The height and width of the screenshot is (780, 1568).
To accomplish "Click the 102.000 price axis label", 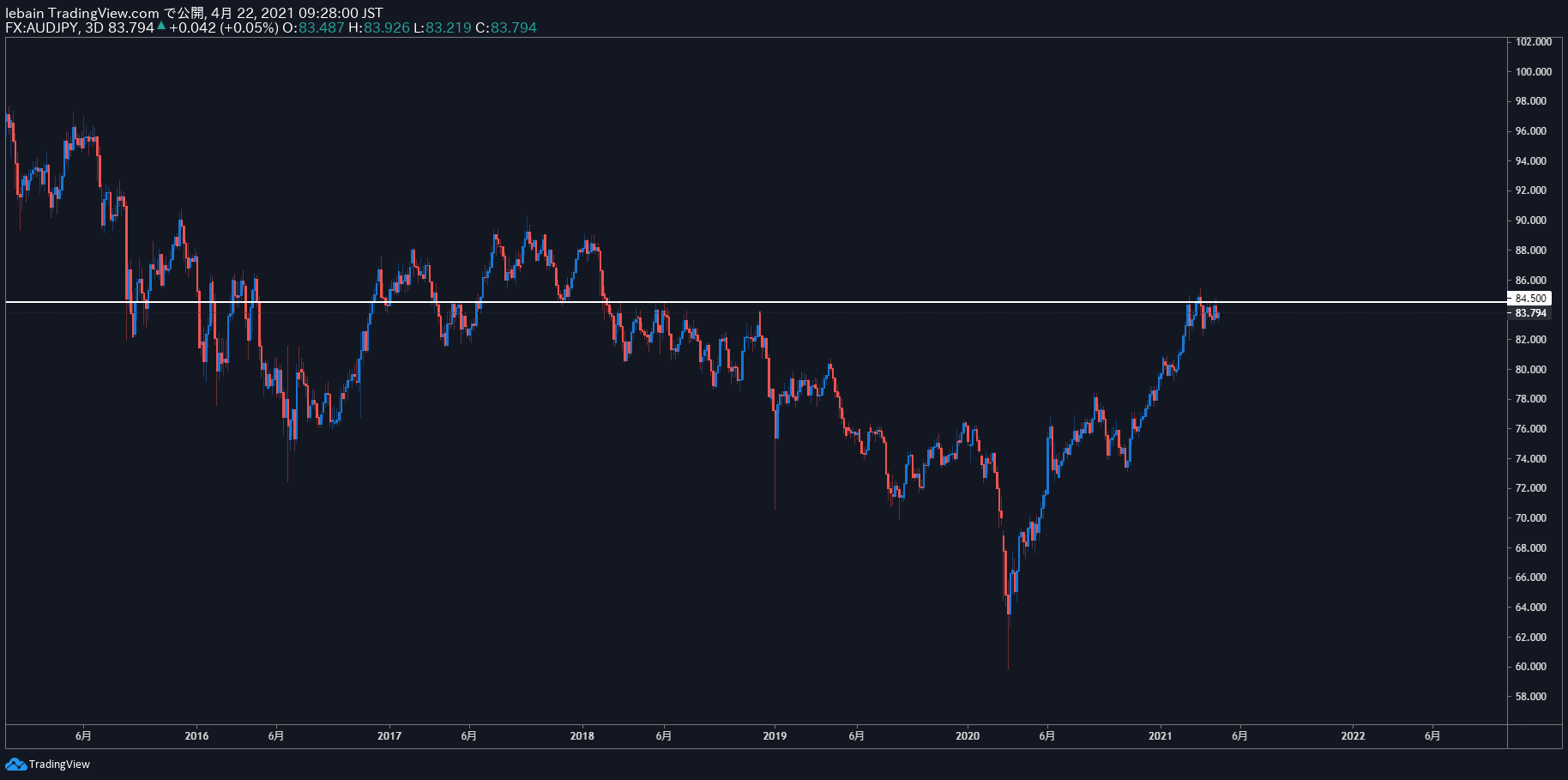I will (1533, 42).
